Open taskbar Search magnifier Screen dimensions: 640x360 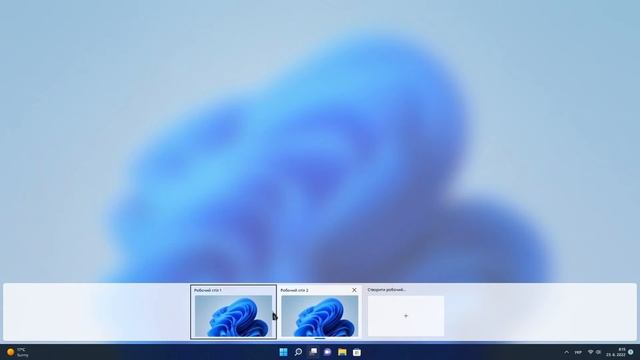coord(298,352)
